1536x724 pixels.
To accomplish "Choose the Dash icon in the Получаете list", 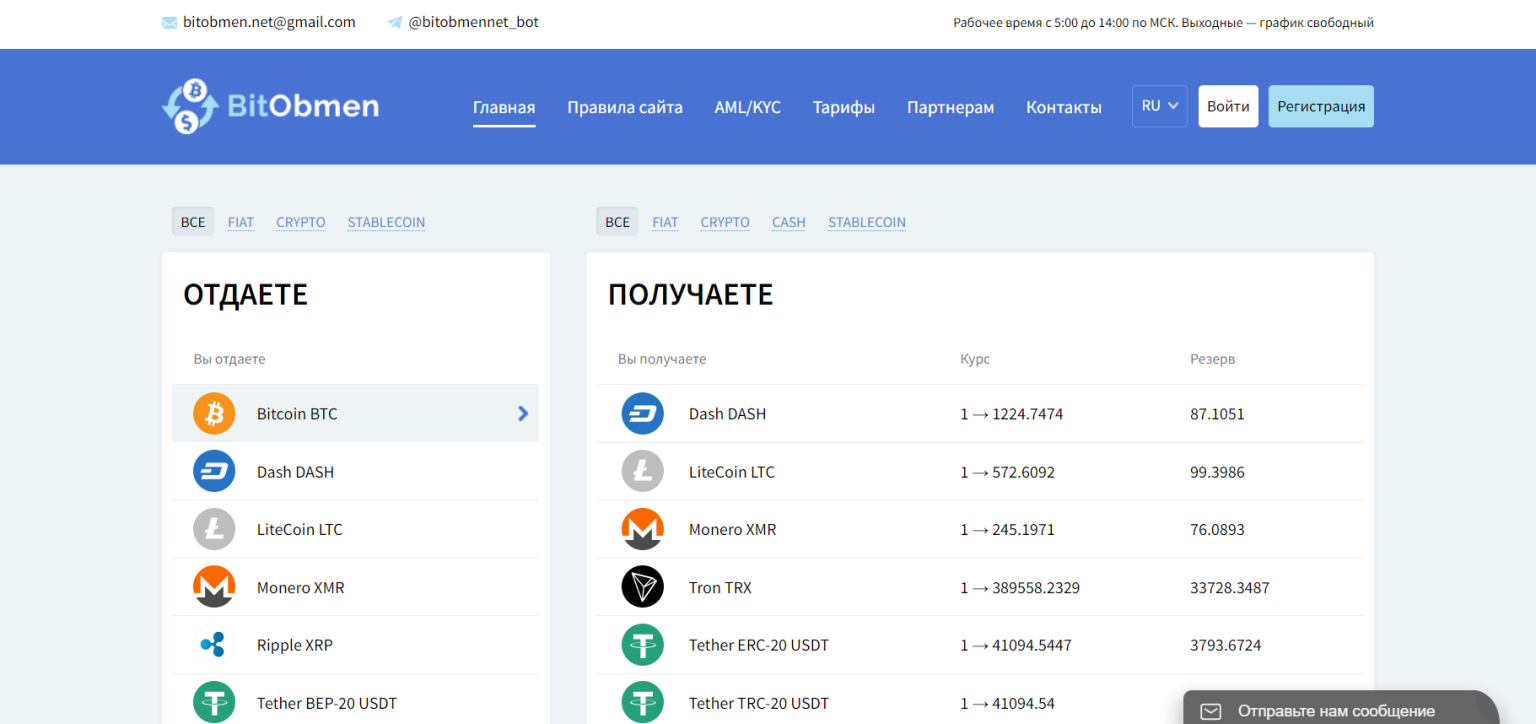I will (x=643, y=414).
